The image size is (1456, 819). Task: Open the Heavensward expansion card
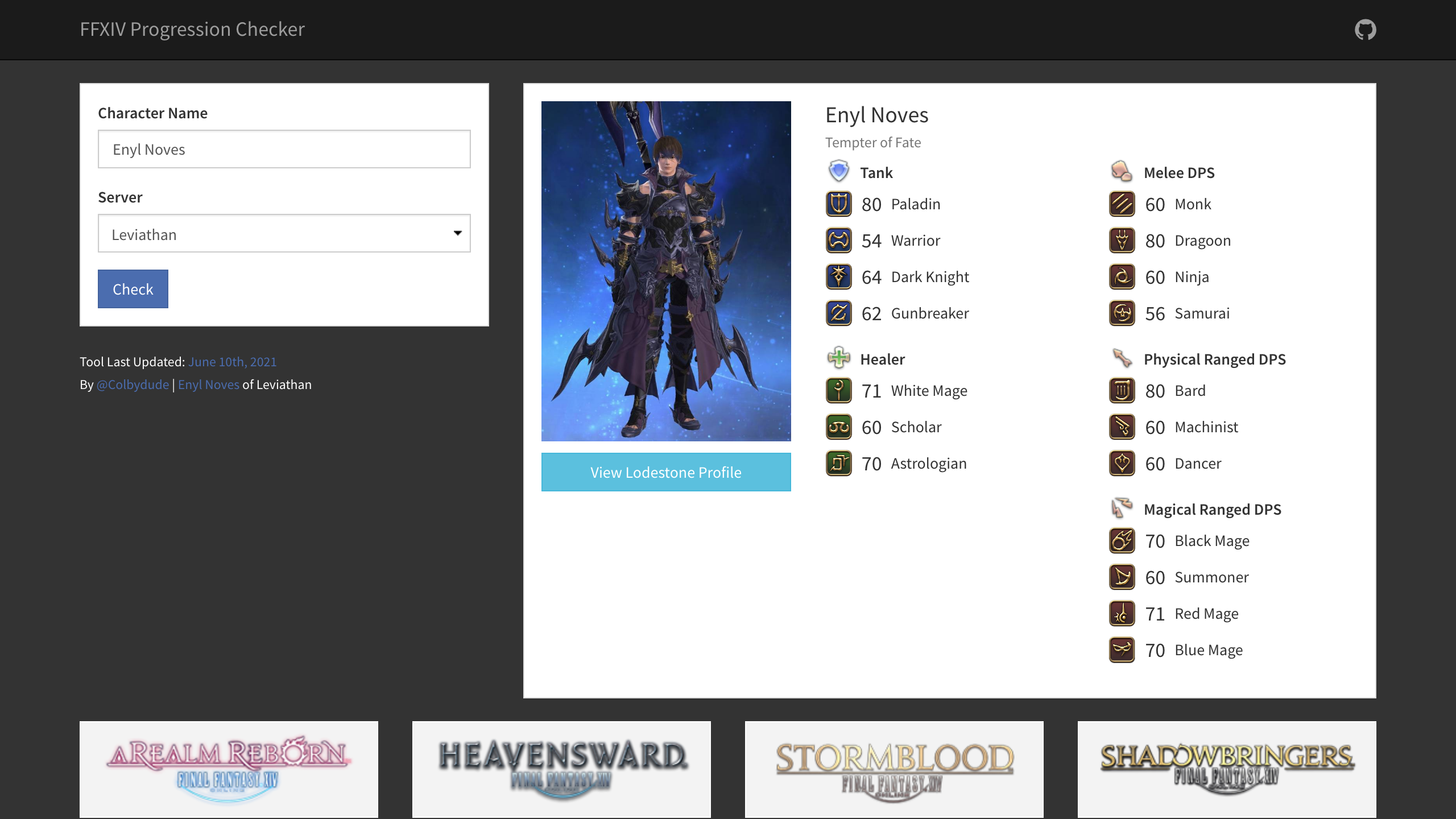pyautogui.click(x=561, y=770)
